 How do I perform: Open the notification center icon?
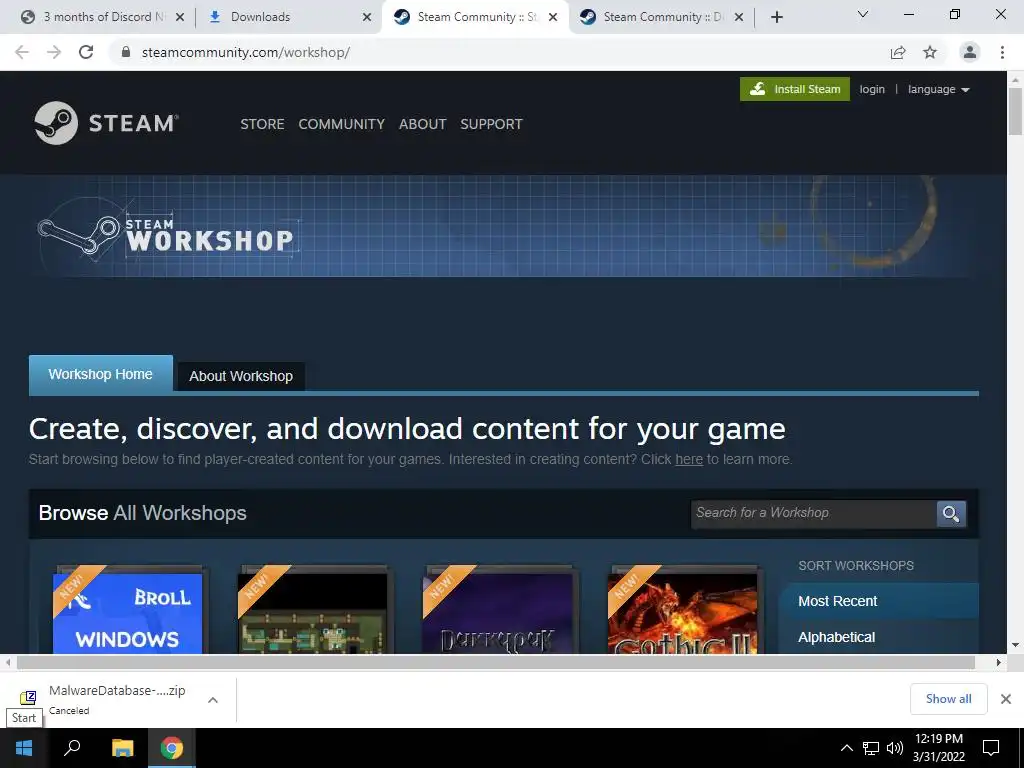(991, 748)
